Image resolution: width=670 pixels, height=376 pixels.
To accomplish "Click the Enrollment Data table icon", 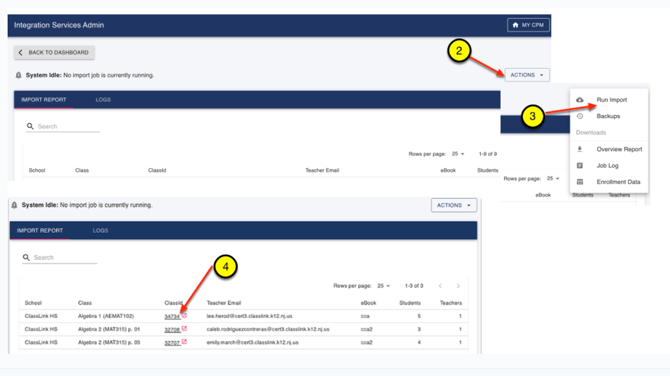I will point(580,182).
